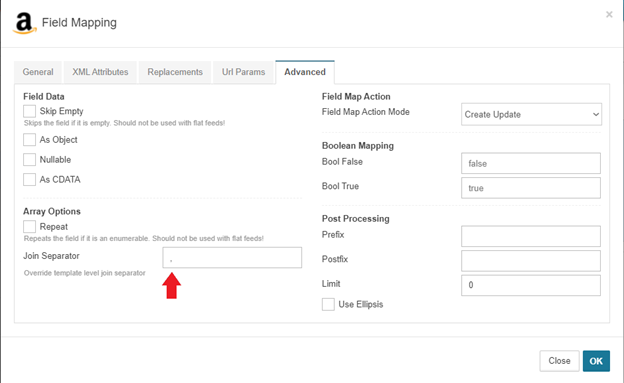Click the Close button
Screen dimensions: 624x383
coord(559,361)
